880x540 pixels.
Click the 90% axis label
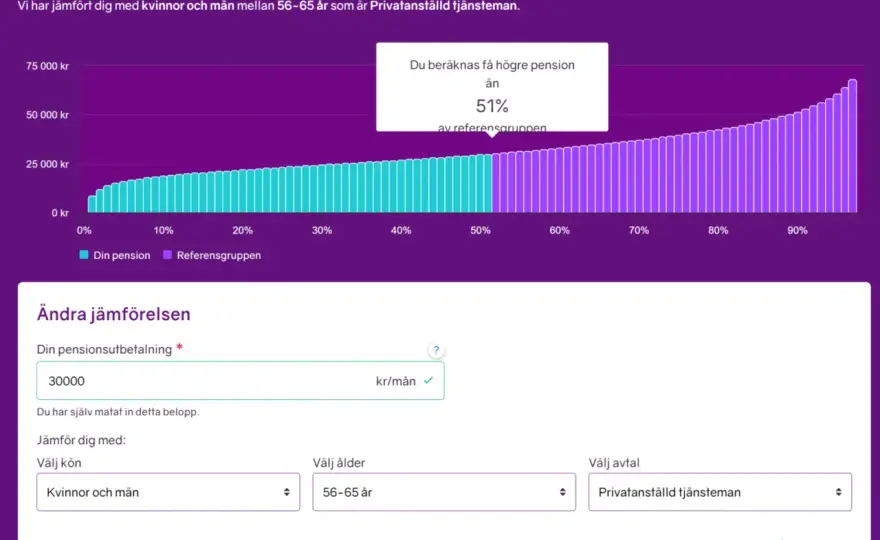pos(798,230)
